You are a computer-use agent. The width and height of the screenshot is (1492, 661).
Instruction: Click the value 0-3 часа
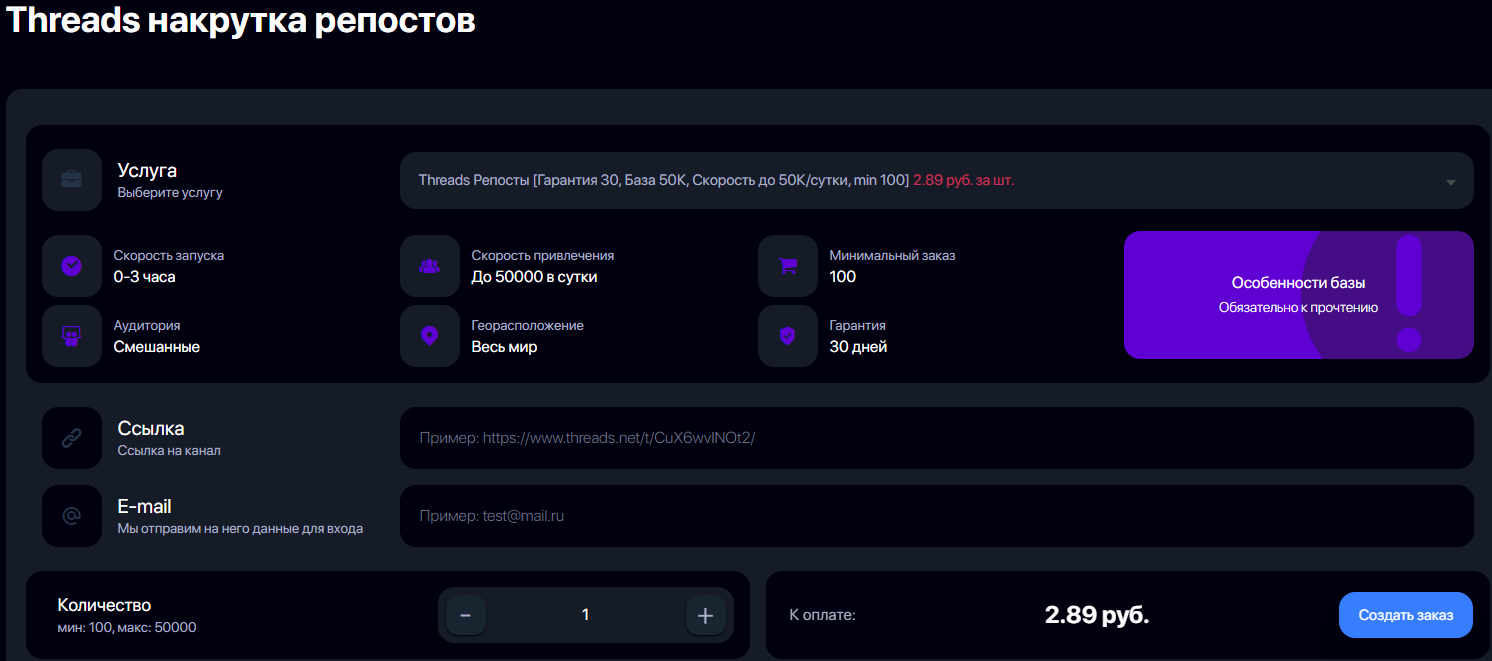pyautogui.click(x=145, y=277)
